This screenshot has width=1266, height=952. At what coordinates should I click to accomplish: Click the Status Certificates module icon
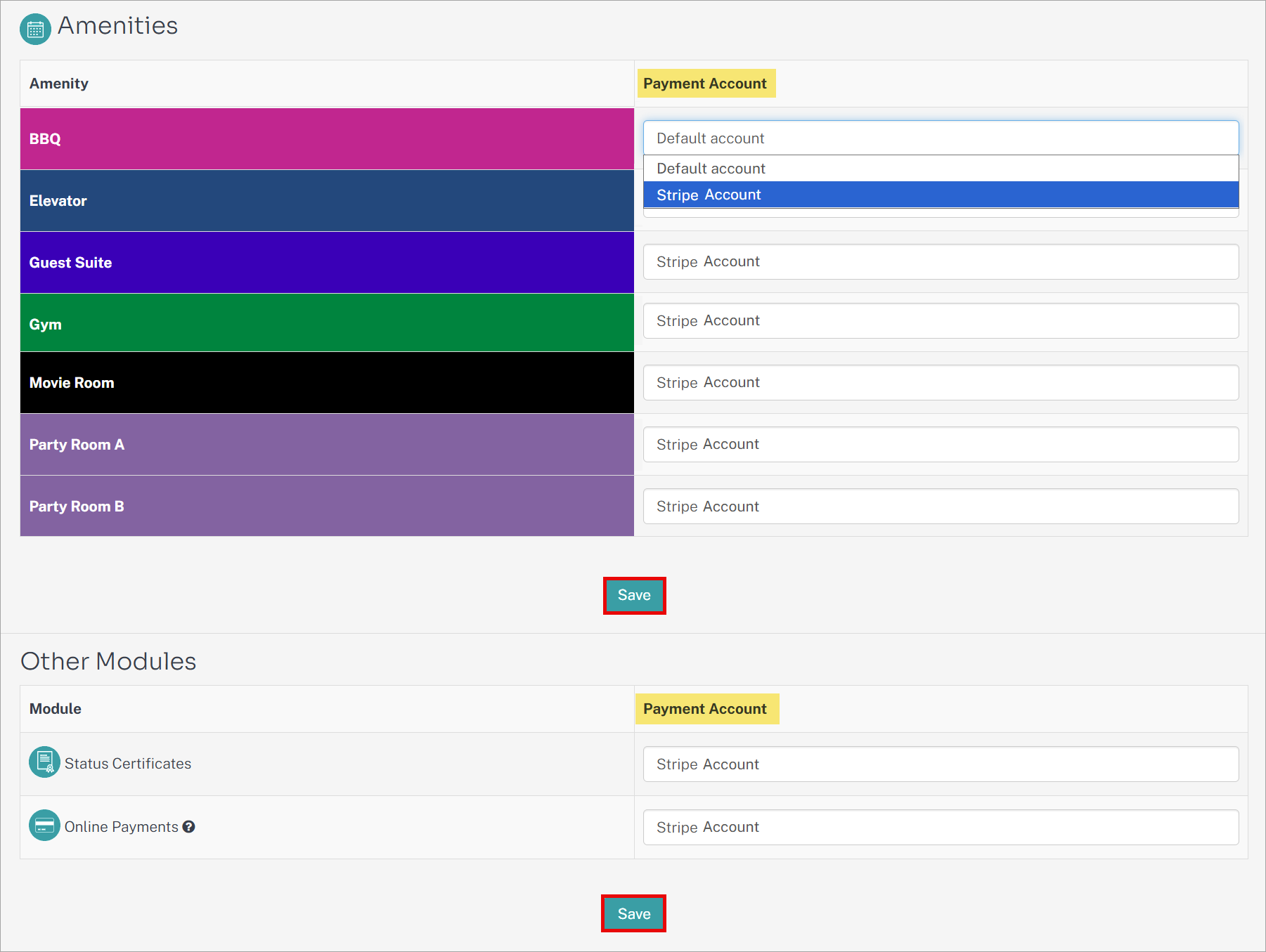click(44, 762)
